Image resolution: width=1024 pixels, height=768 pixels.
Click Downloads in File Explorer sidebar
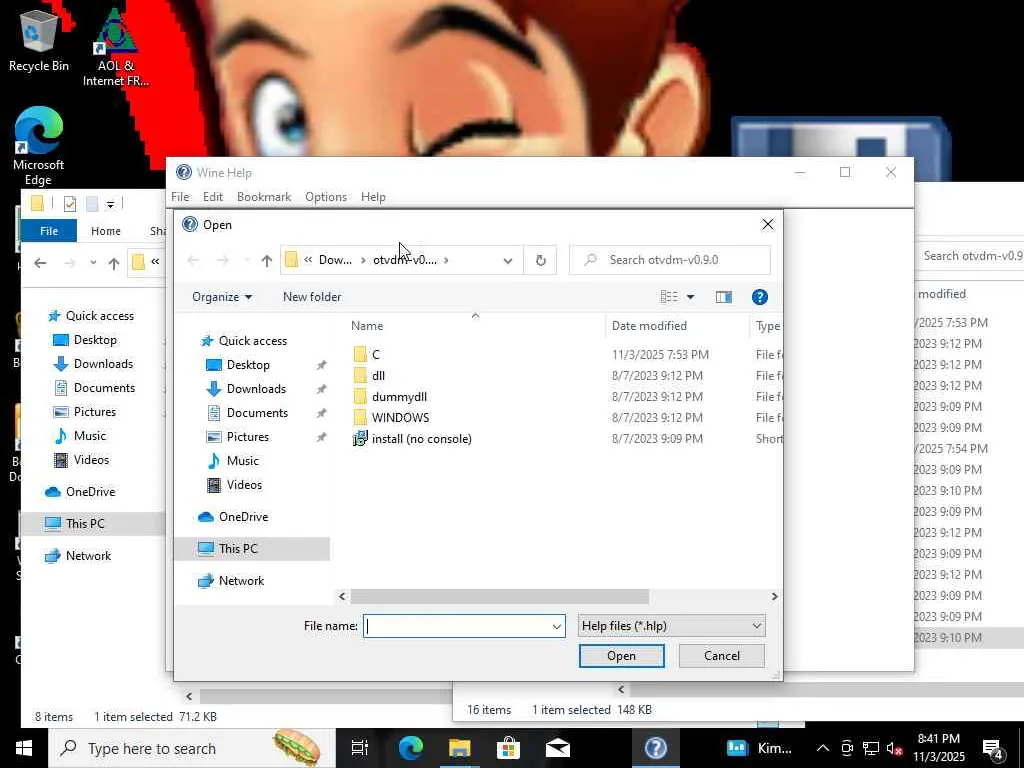click(103, 364)
